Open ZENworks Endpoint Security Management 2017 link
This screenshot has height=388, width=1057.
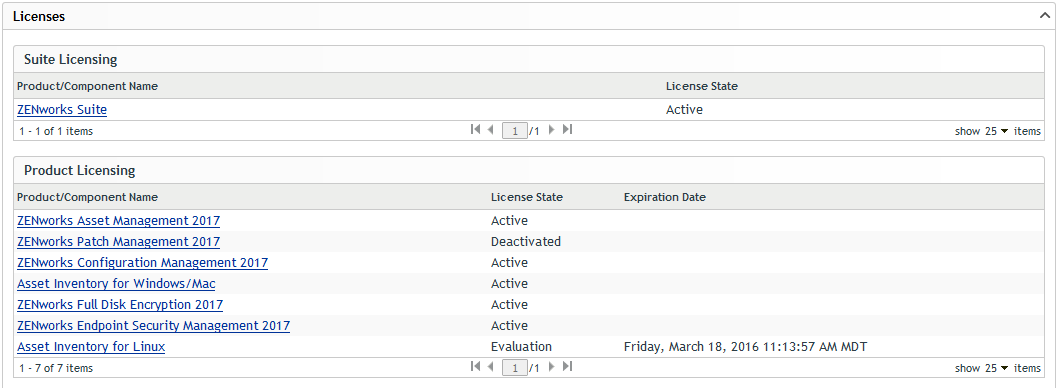(x=154, y=325)
